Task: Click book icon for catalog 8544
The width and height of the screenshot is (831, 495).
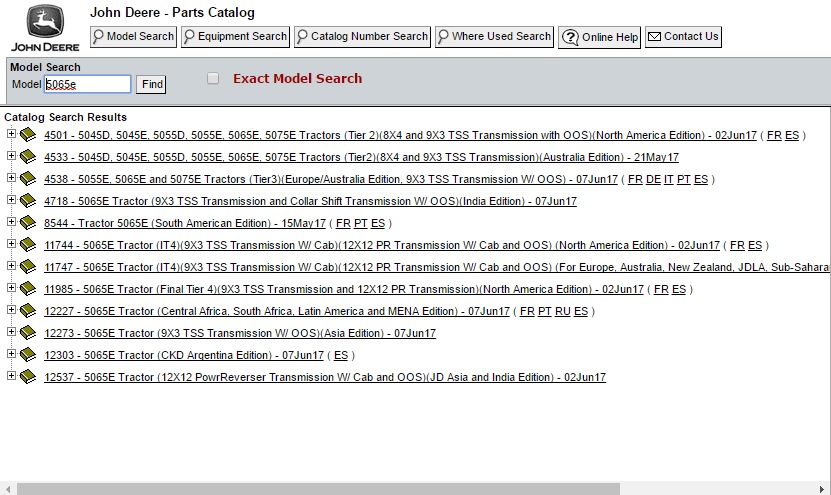Action: click(27, 223)
